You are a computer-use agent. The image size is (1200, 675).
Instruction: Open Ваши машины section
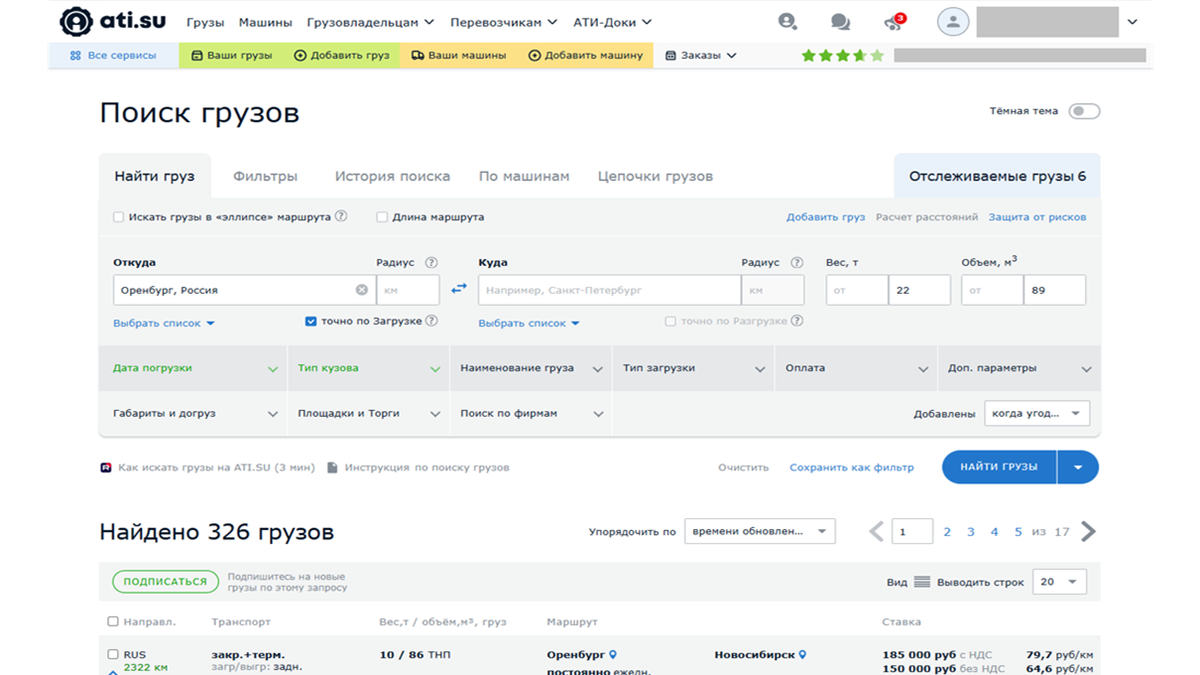pyautogui.click(x=459, y=56)
